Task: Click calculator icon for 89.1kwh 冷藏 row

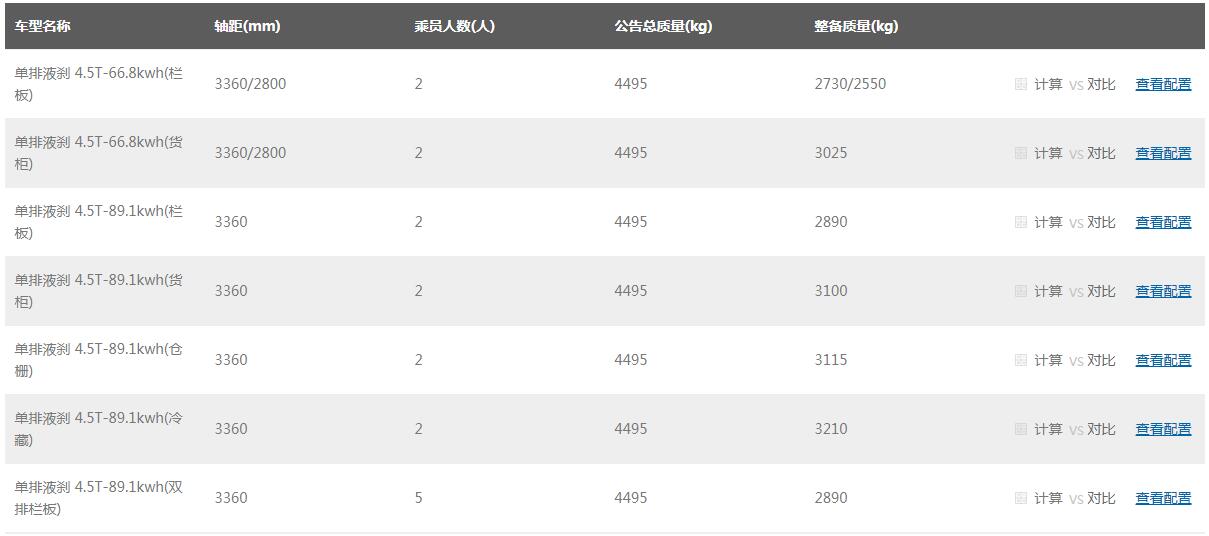Action: pyautogui.click(x=1021, y=429)
